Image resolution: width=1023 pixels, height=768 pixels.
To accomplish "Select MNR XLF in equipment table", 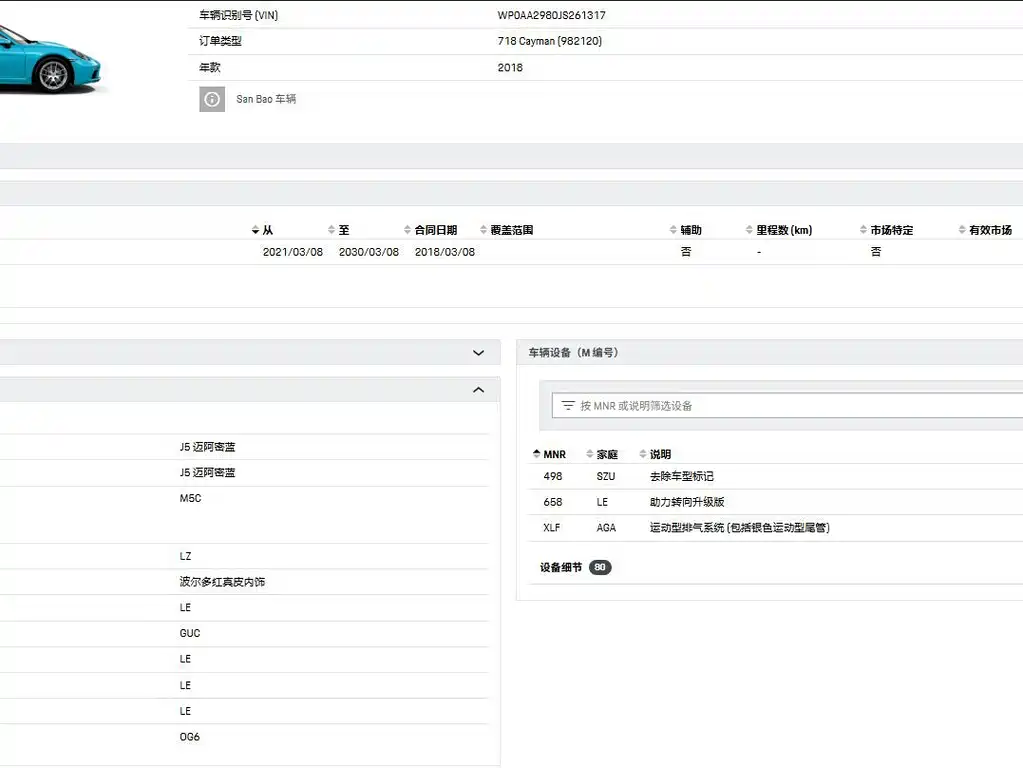I will tap(551, 528).
